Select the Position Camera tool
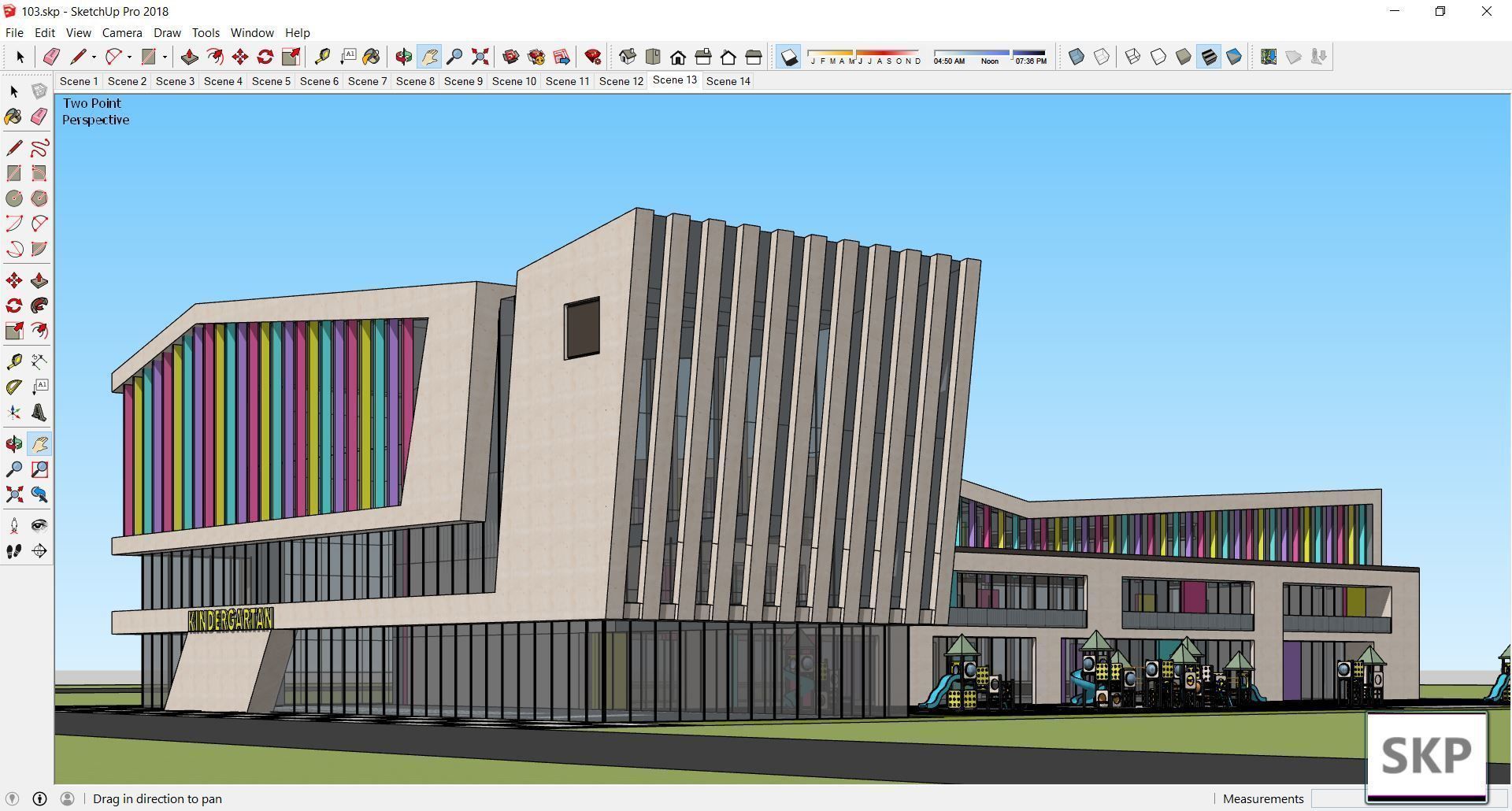Viewport: 1512px width, 811px height. coord(14,526)
